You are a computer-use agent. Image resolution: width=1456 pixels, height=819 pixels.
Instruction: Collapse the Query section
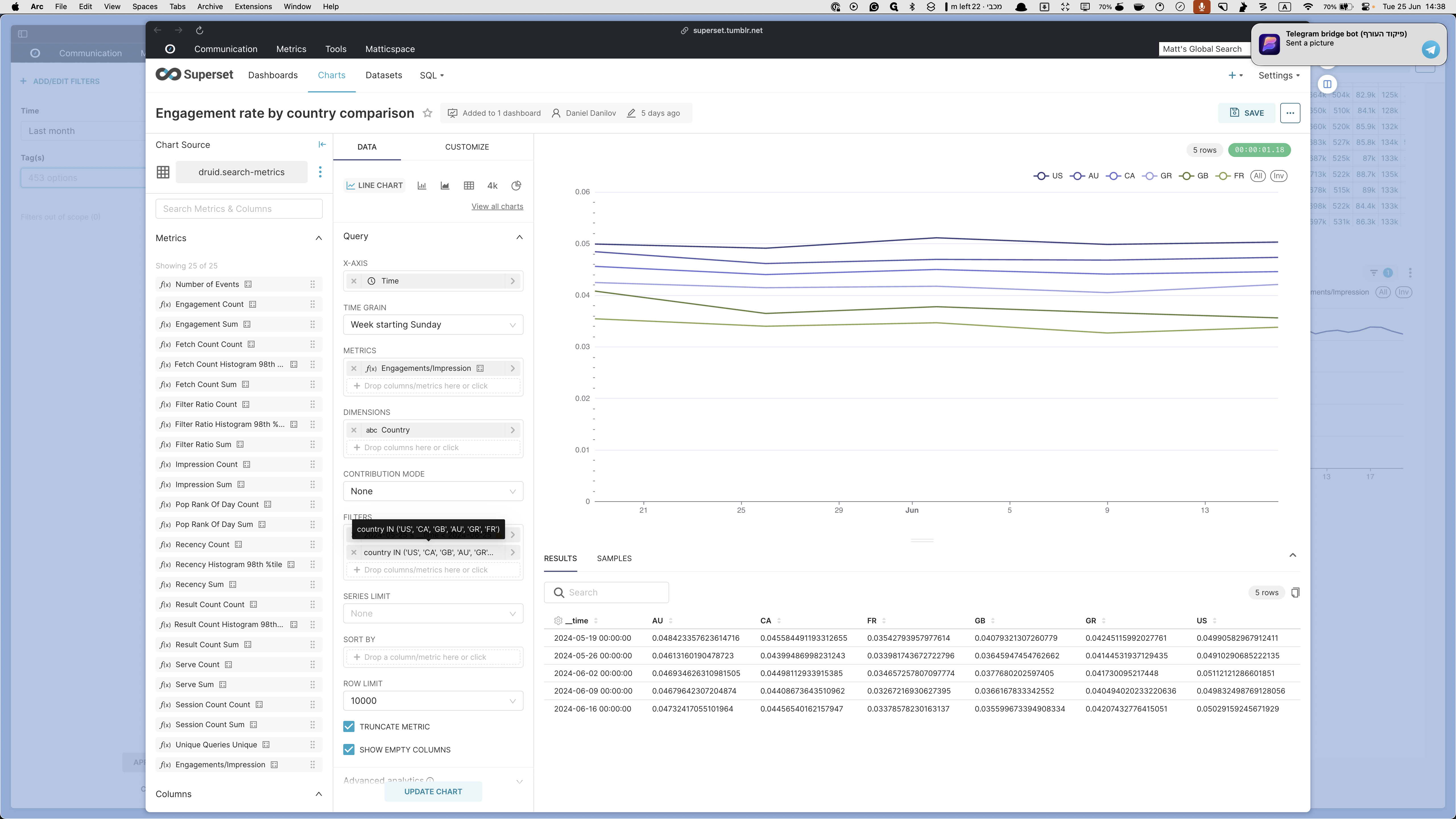pyautogui.click(x=519, y=237)
